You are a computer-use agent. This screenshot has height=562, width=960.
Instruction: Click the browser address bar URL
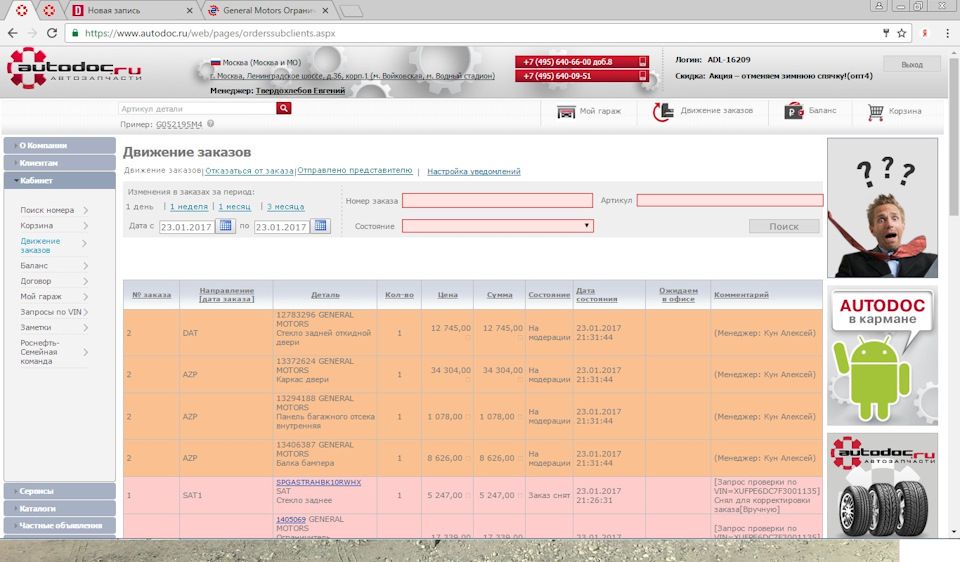tap(210, 33)
